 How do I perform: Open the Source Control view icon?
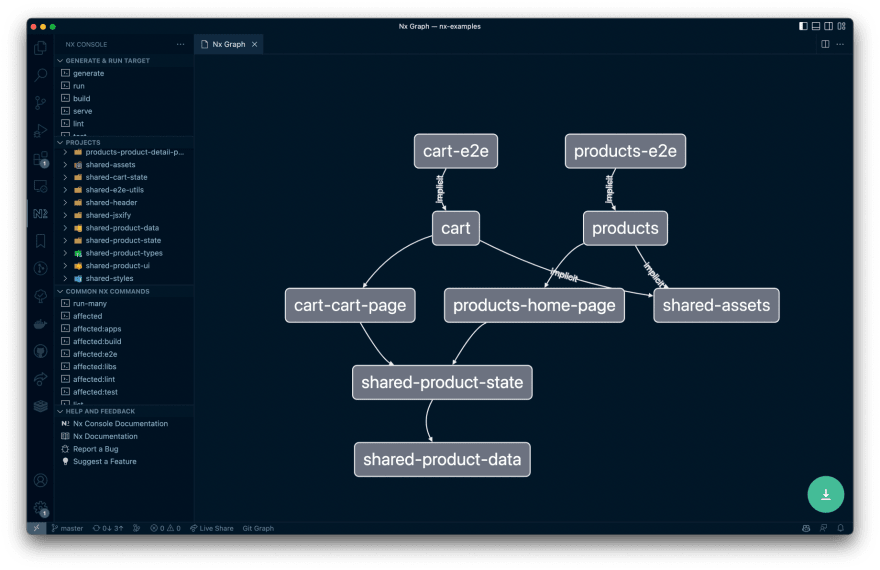(40, 103)
